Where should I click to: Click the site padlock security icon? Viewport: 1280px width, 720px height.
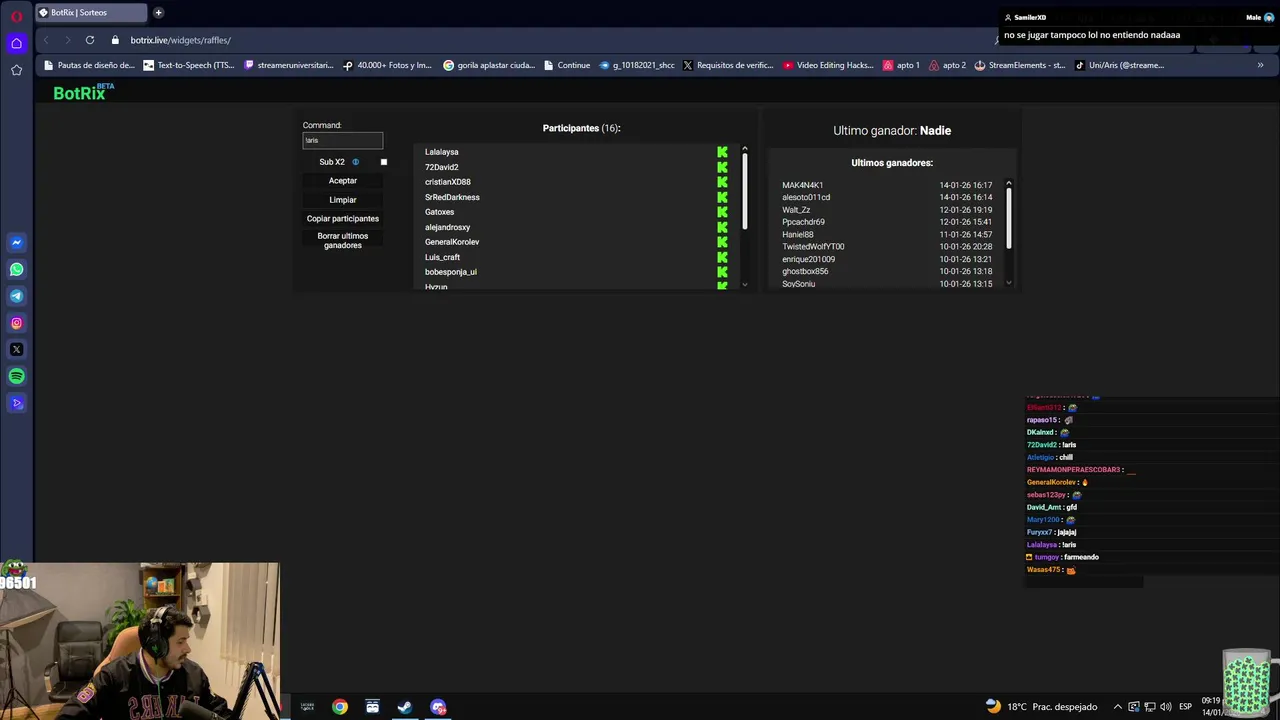pyautogui.click(x=115, y=40)
